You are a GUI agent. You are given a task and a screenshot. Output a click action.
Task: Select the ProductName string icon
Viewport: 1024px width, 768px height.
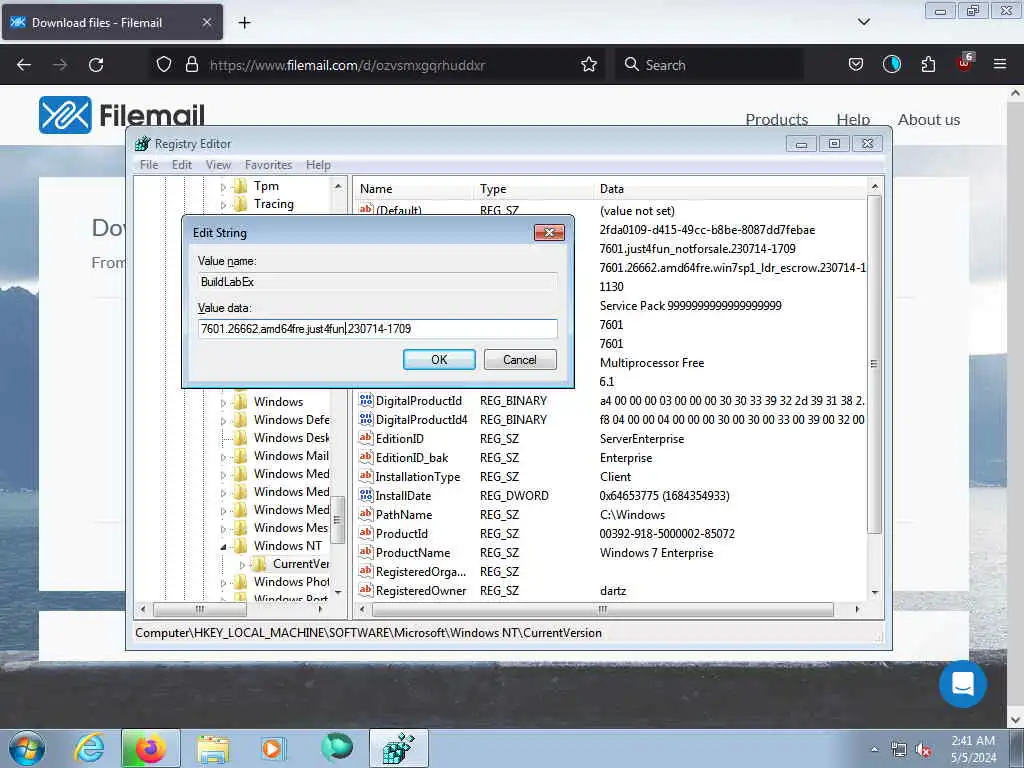[x=366, y=552]
